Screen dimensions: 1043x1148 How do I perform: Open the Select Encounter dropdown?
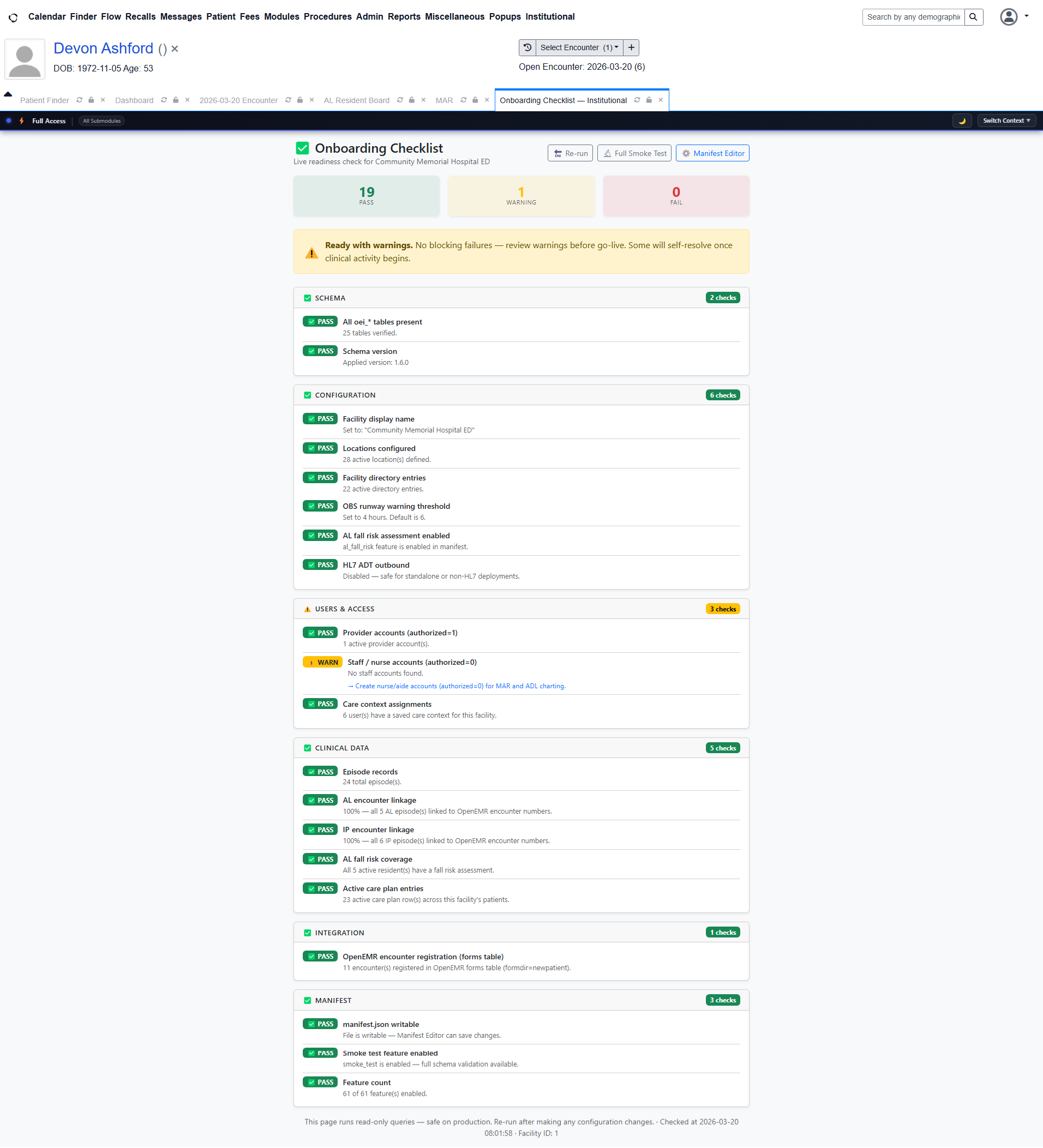pos(579,48)
